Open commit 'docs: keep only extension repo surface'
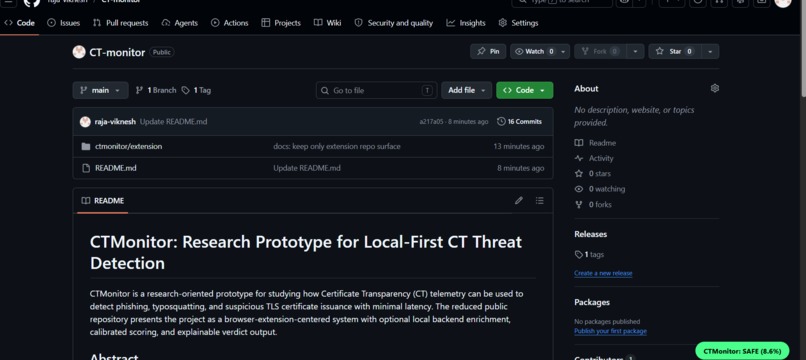 pyautogui.click(x=337, y=147)
